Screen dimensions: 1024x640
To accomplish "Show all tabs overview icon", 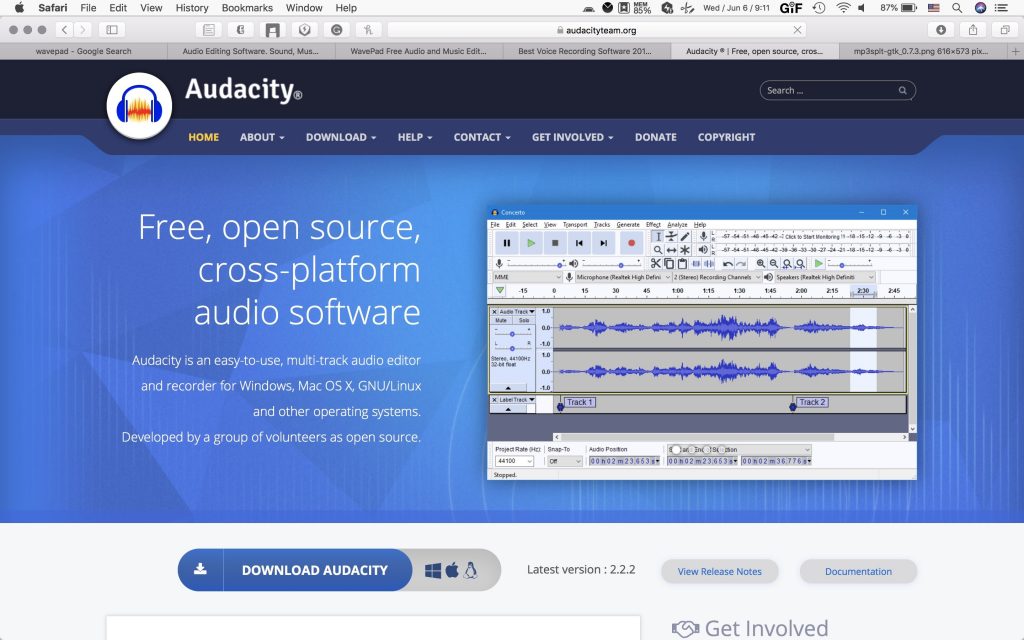I will point(1005,29).
